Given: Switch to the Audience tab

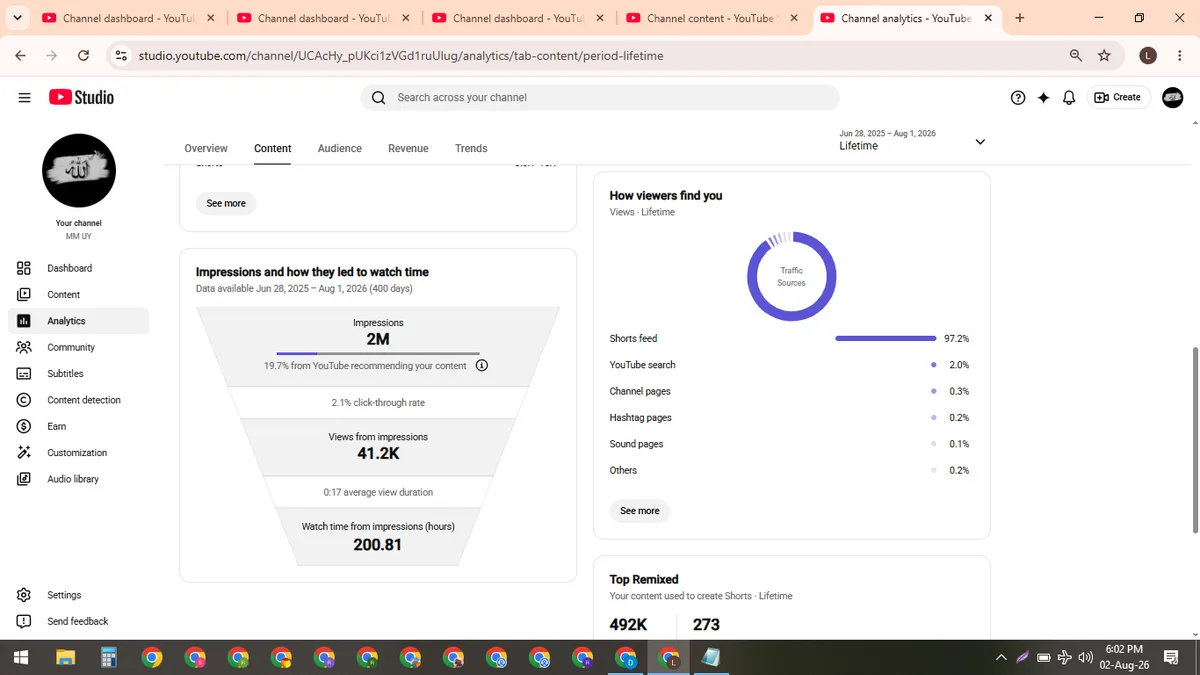Looking at the screenshot, I should tap(340, 148).
